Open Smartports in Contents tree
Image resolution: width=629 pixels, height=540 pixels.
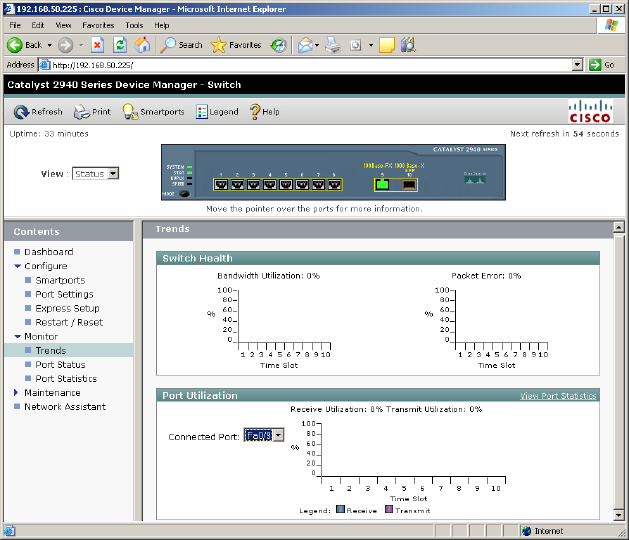[60, 280]
